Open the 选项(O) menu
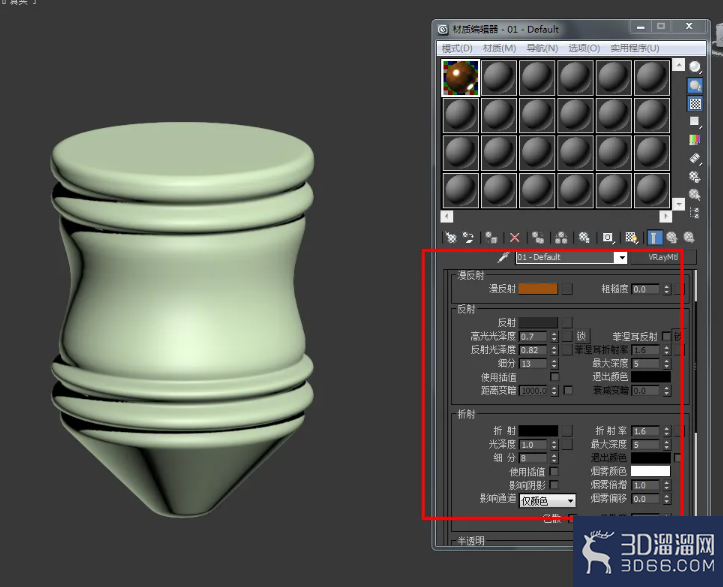 (x=584, y=48)
